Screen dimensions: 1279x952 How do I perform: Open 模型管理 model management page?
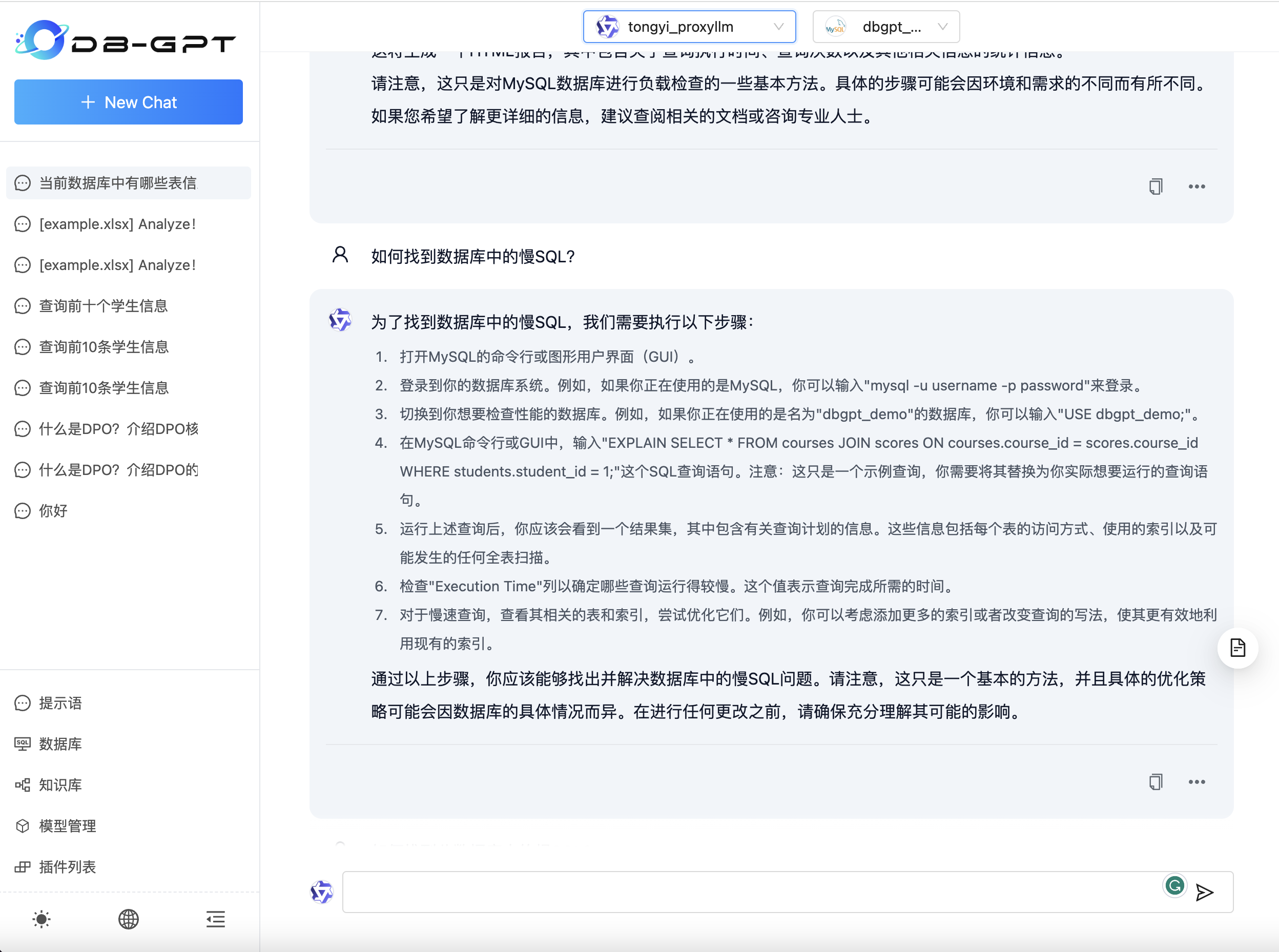(67, 826)
